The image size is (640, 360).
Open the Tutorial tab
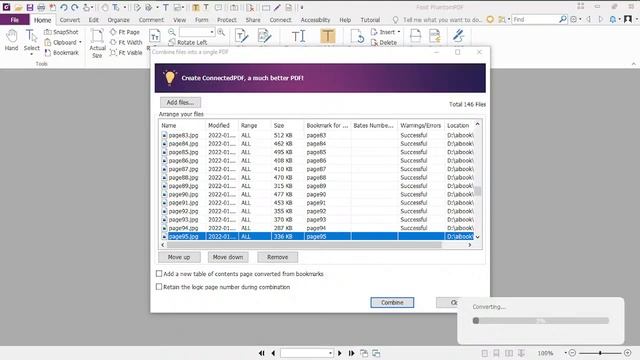point(370,20)
